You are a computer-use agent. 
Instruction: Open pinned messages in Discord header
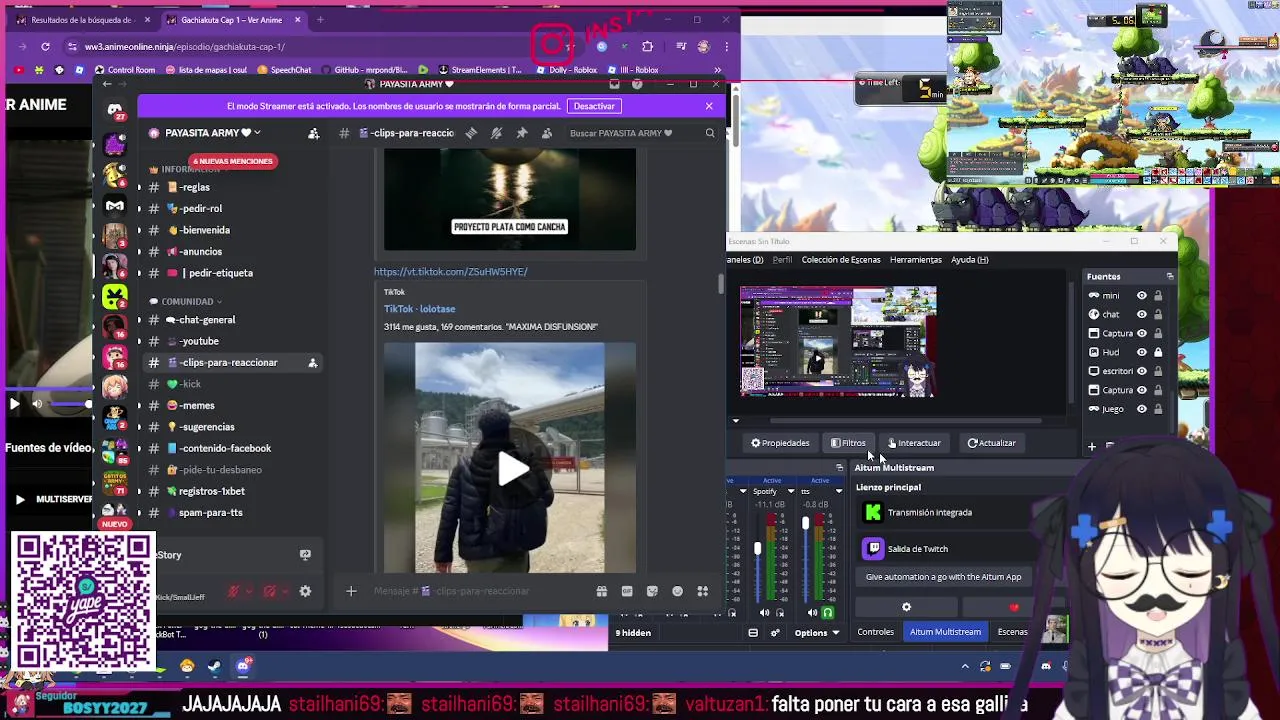[x=522, y=133]
